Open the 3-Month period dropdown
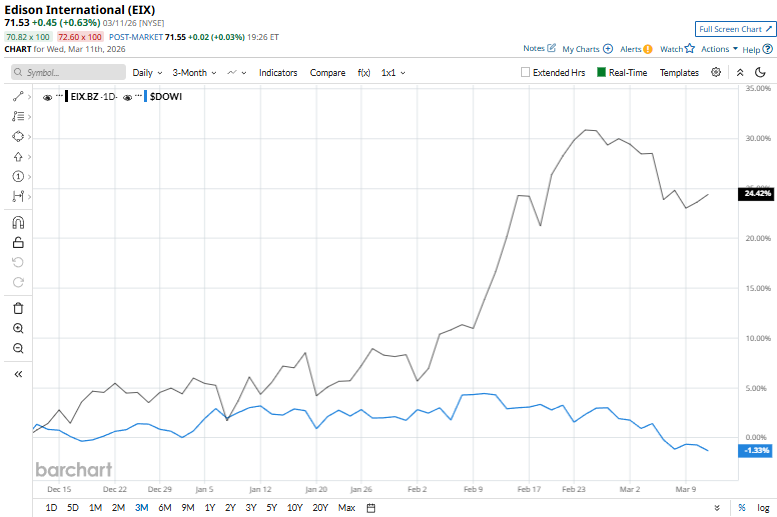The height and width of the screenshot is (517, 777). click(x=194, y=72)
